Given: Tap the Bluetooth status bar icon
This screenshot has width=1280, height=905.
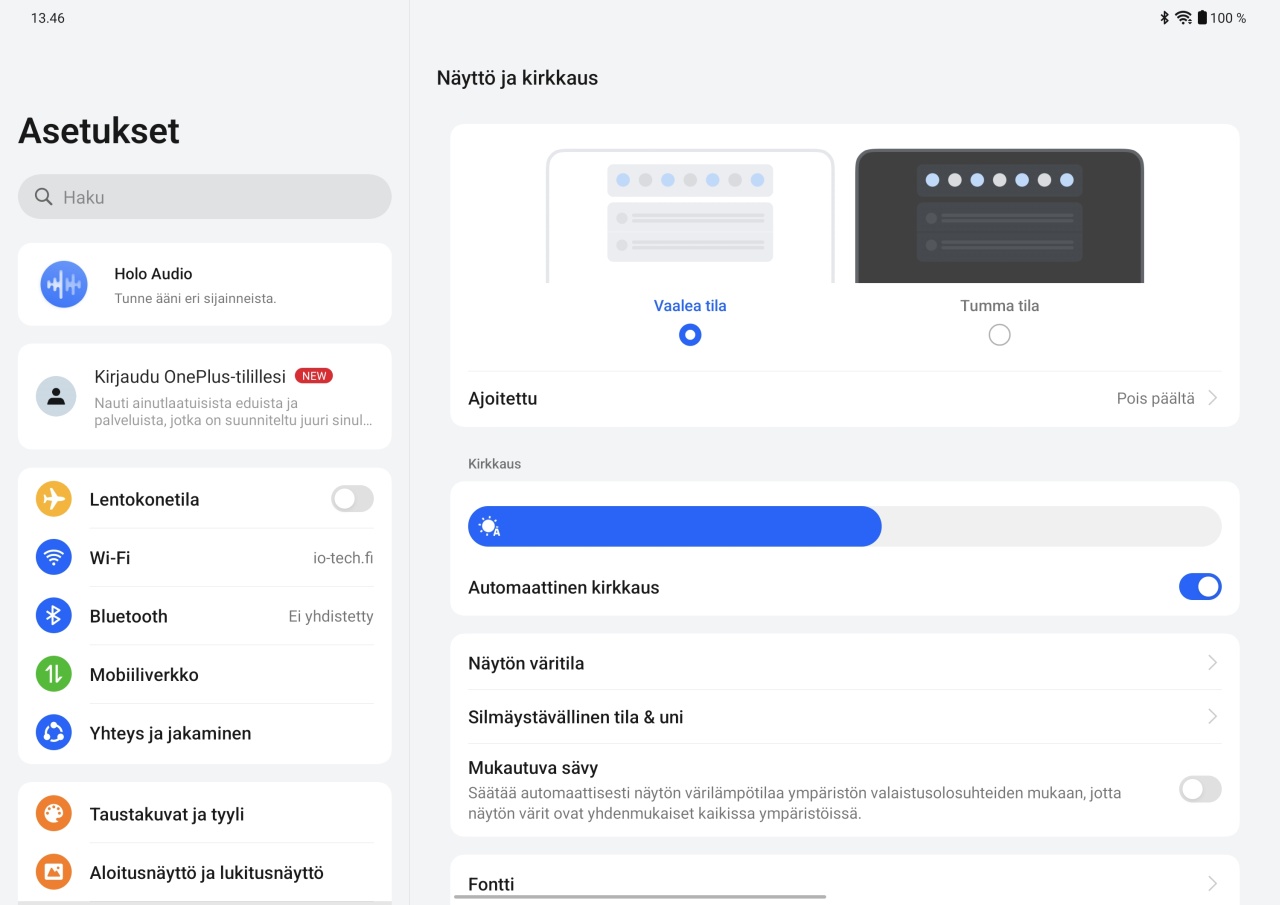Looking at the screenshot, I should point(1164,18).
